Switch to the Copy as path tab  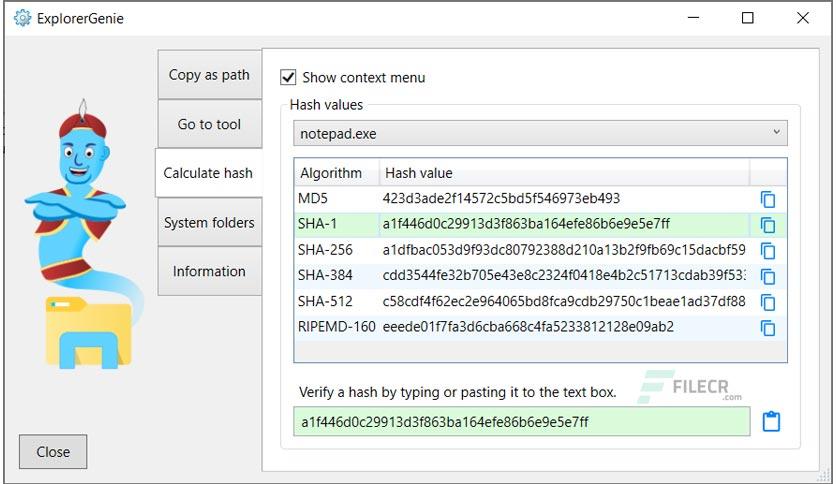[x=209, y=75]
